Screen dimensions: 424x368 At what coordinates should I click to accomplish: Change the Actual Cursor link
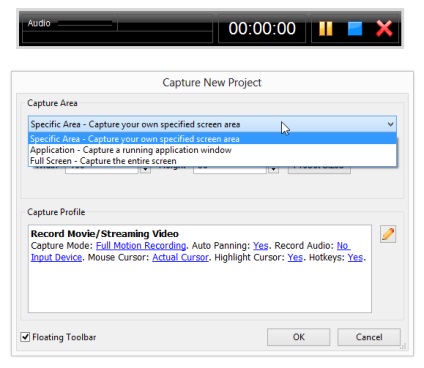[180, 257]
